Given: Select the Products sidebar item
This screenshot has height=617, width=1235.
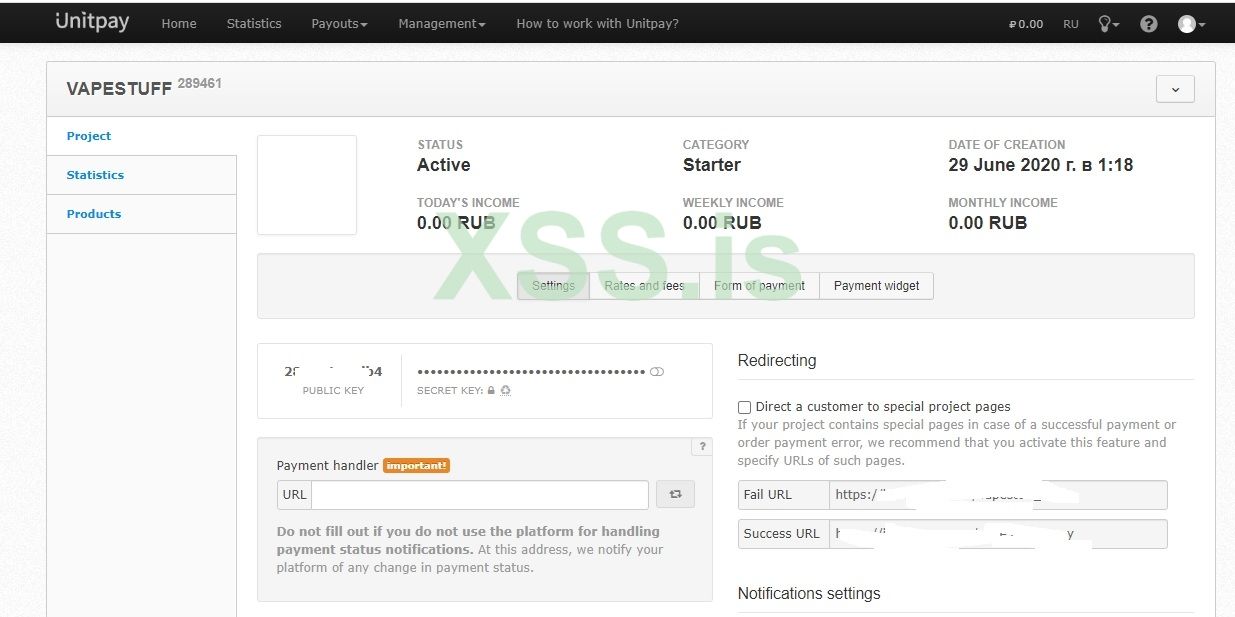Looking at the screenshot, I should point(141,214).
